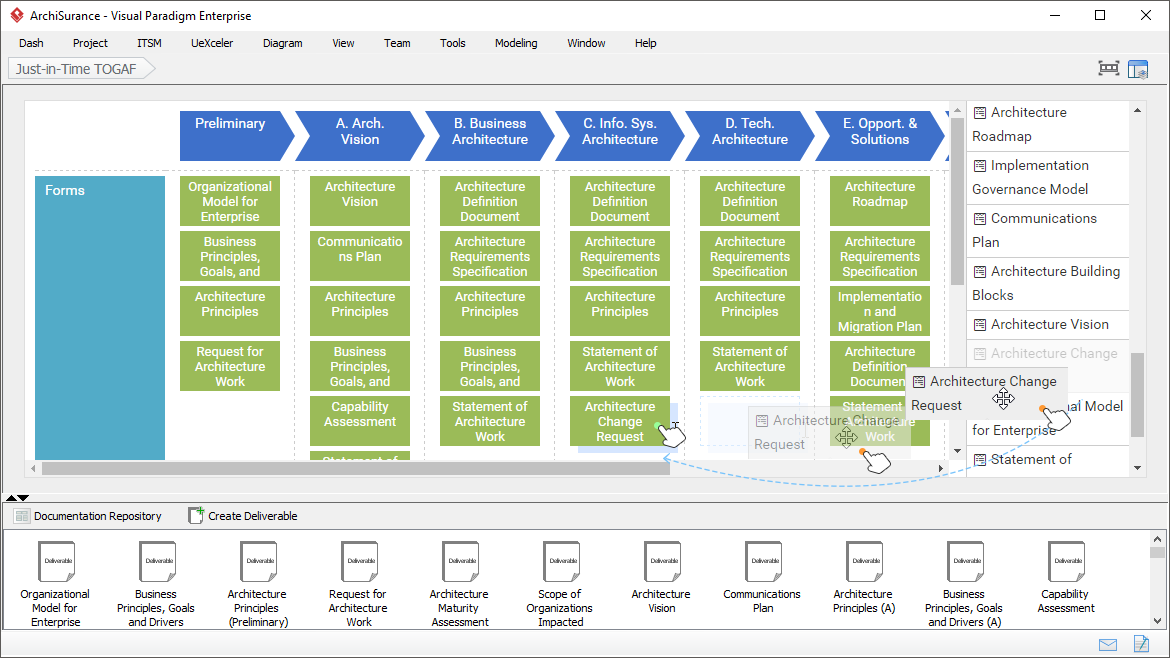The height and width of the screenshot is (658, 1170).
Task: Open the Diagram menu
Action: pos(283,43)
